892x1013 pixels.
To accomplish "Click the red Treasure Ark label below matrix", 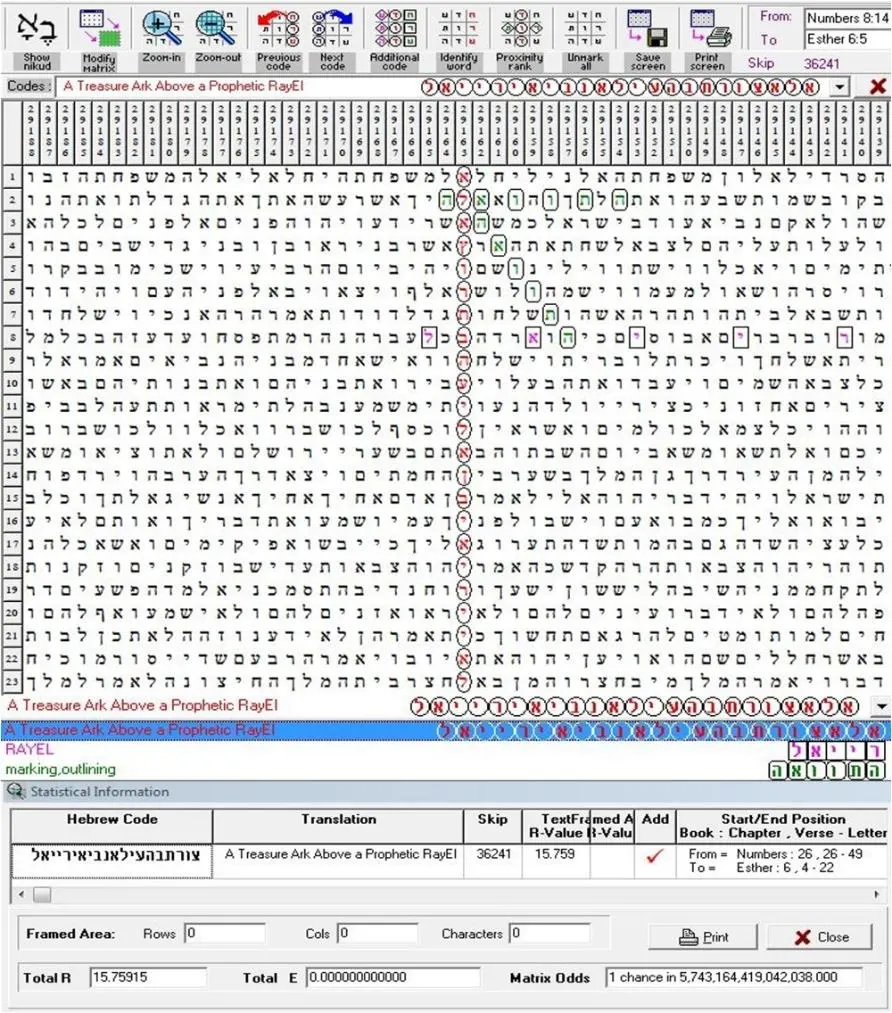I will [142, 705].
